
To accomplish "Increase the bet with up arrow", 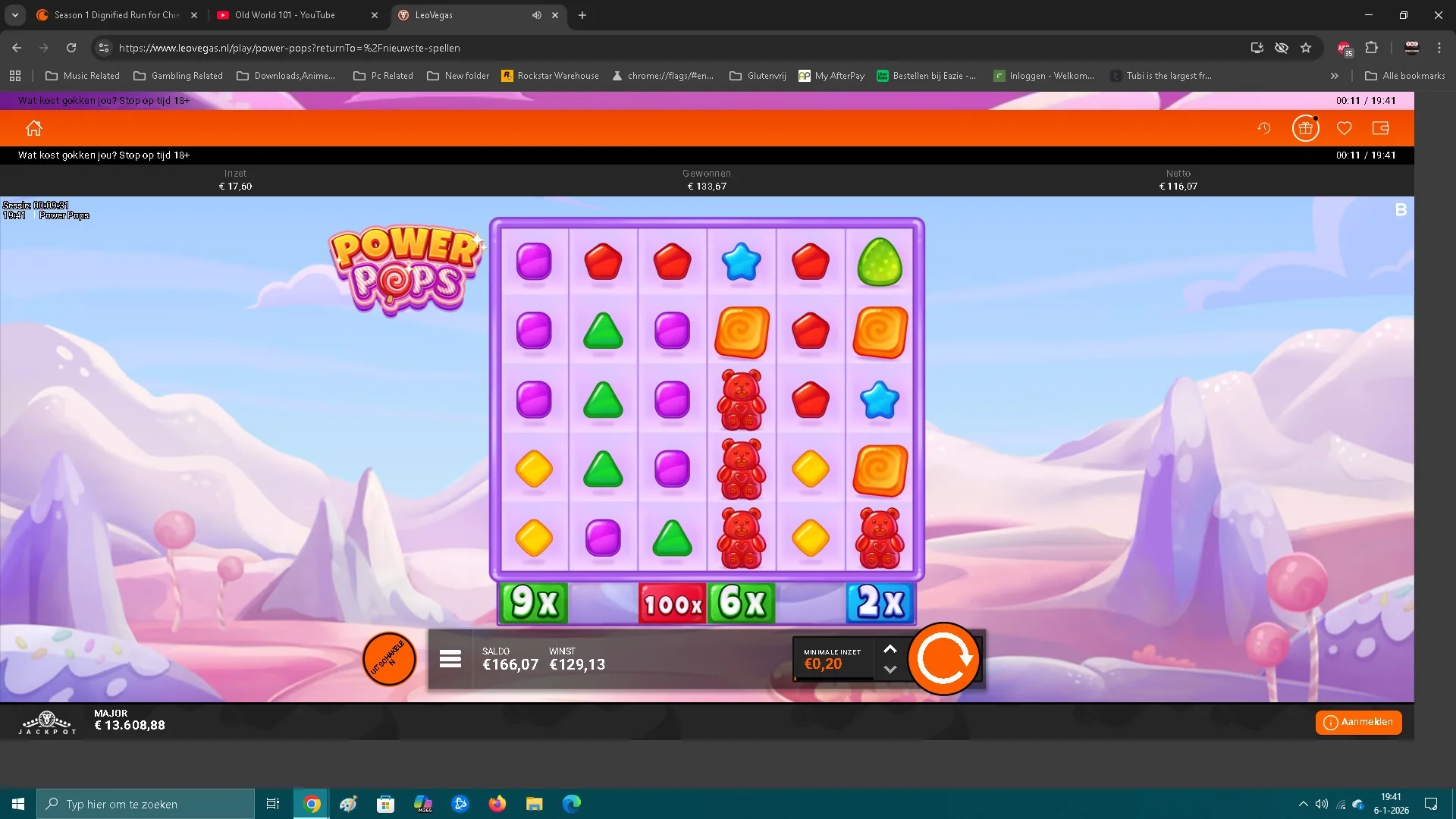I will click(890, 648).
